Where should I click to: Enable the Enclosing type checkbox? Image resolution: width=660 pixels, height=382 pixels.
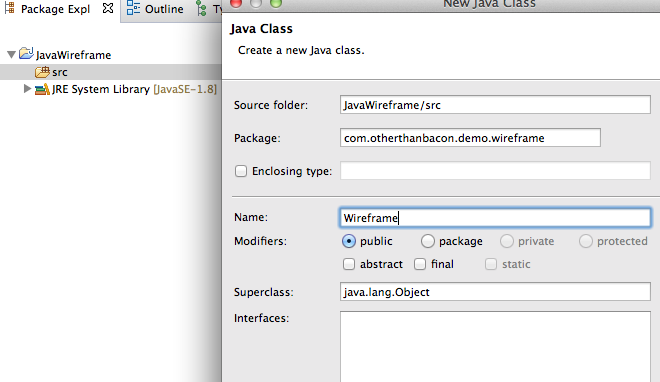click(241, 171)
